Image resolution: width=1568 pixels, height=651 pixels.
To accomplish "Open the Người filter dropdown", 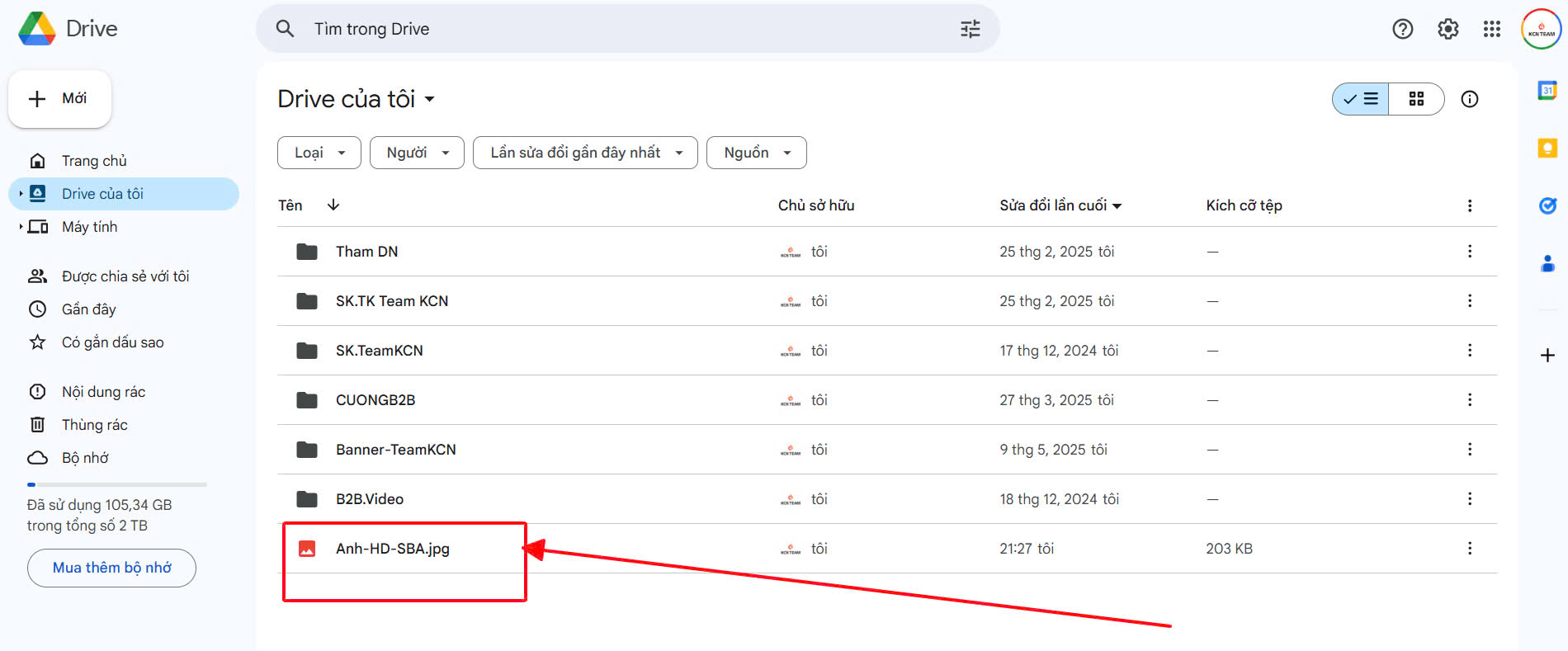I will (x=417, y=153).
